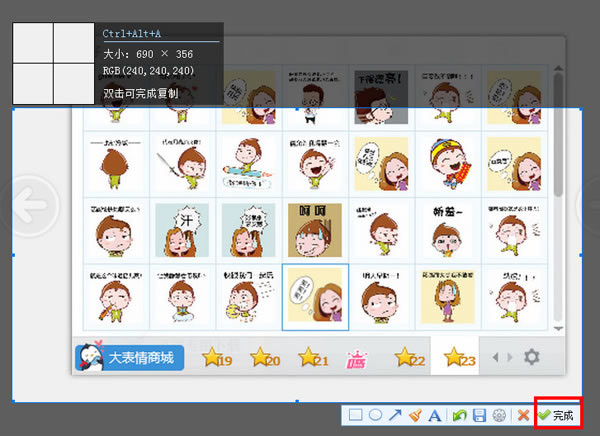Click the scrollbar down arrow in sticker panel
600x436 pixels.
558,328
